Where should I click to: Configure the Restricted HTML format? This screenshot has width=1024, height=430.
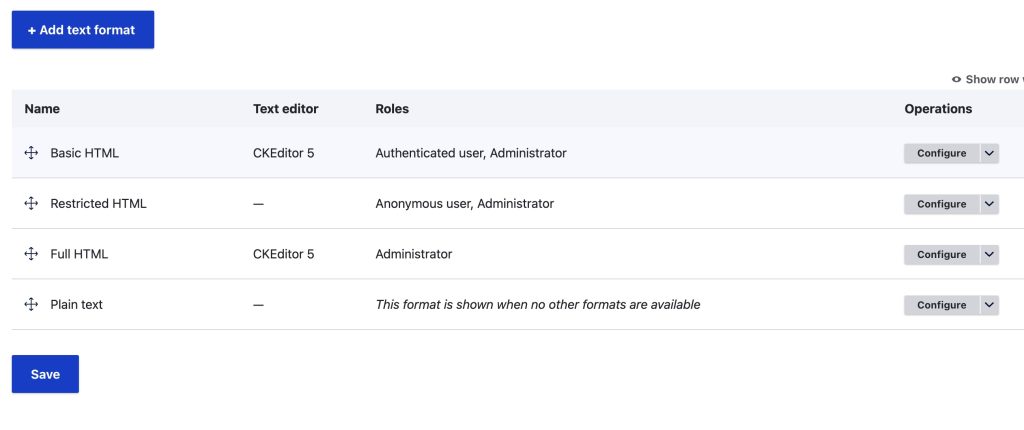941,204
